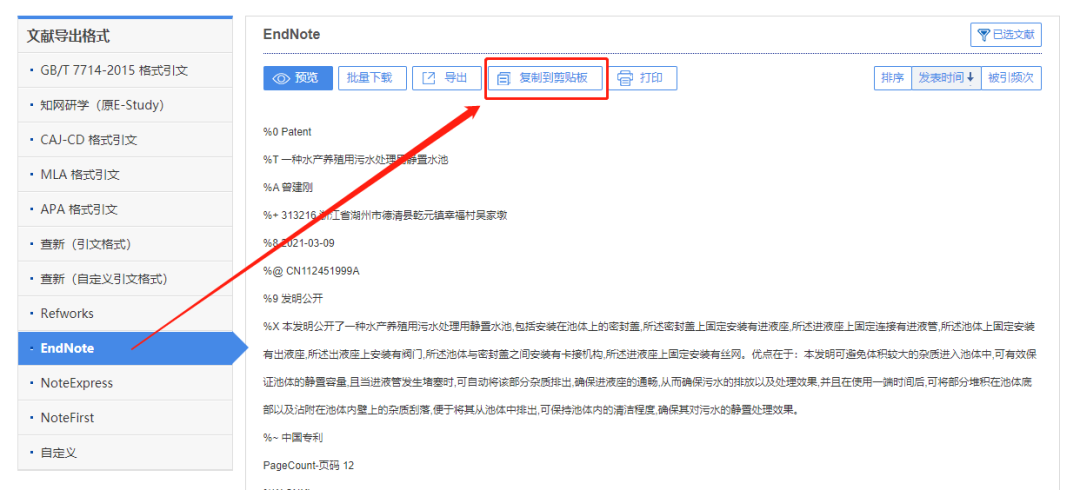Click the line PageCount-页码 12
Image resolution: width=1080 pixels, height=490 pixels.
[x=309, y=465]
